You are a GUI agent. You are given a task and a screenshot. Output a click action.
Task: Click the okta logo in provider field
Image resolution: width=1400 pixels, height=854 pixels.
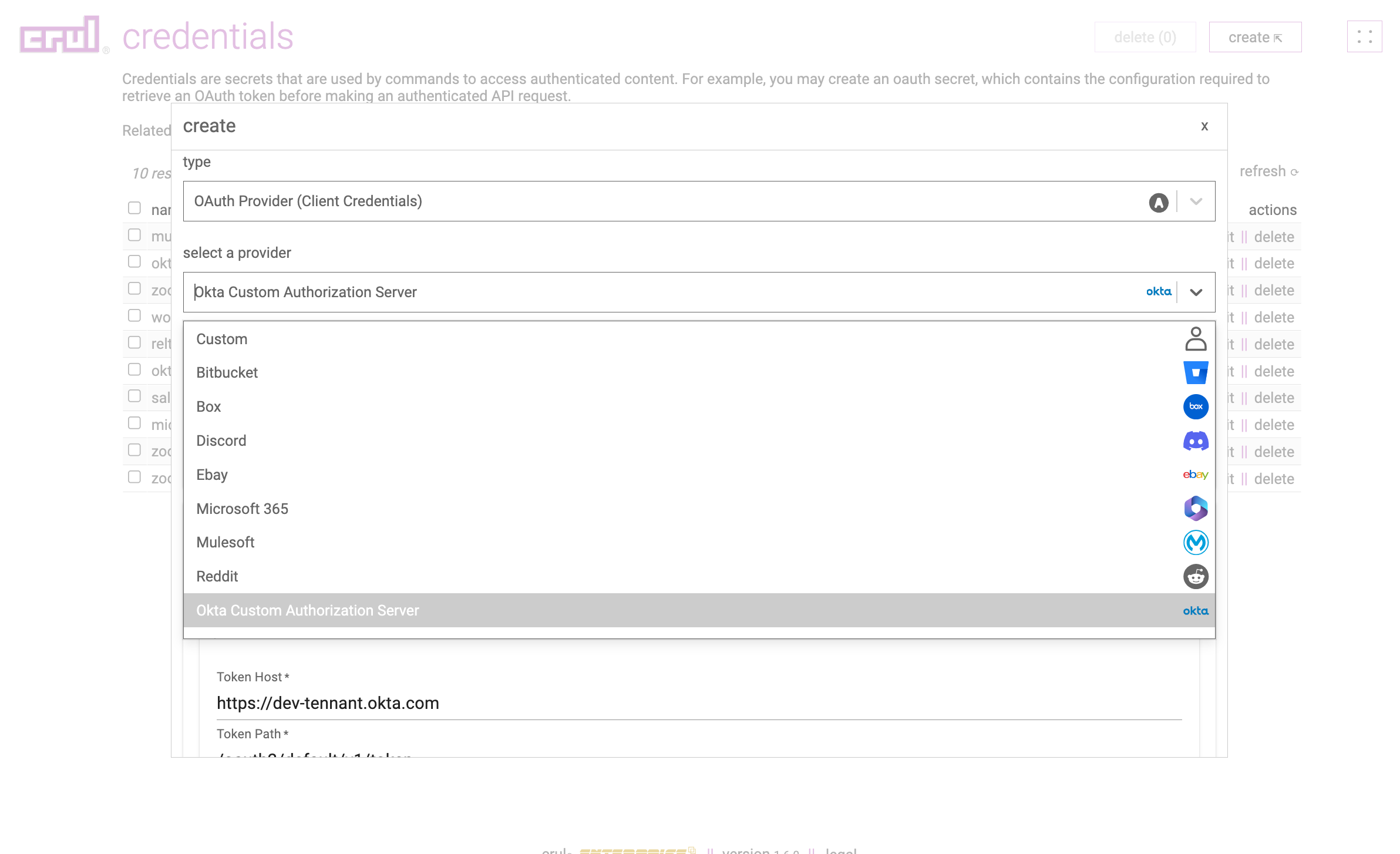(1158, 292)
